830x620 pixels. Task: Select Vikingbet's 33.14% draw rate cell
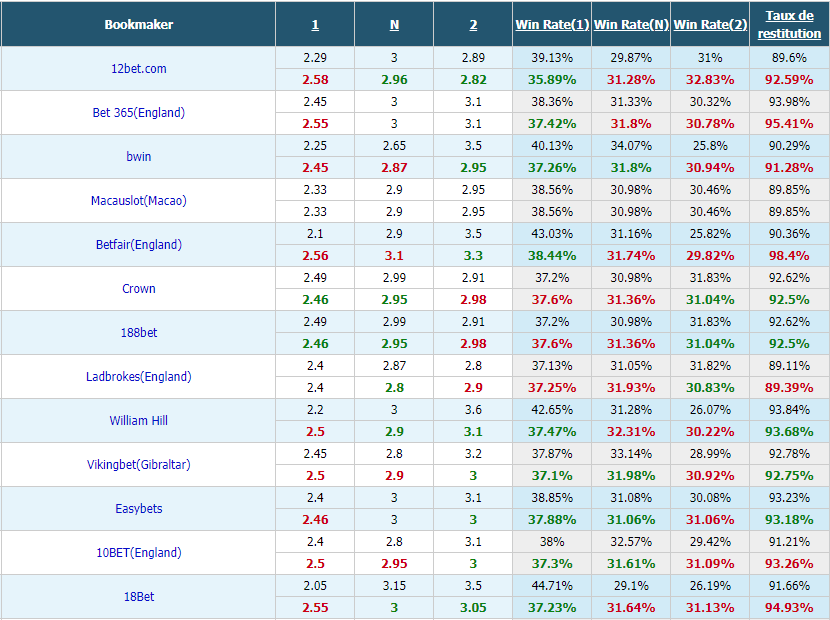pyautogui.click(x=631, y=453)
